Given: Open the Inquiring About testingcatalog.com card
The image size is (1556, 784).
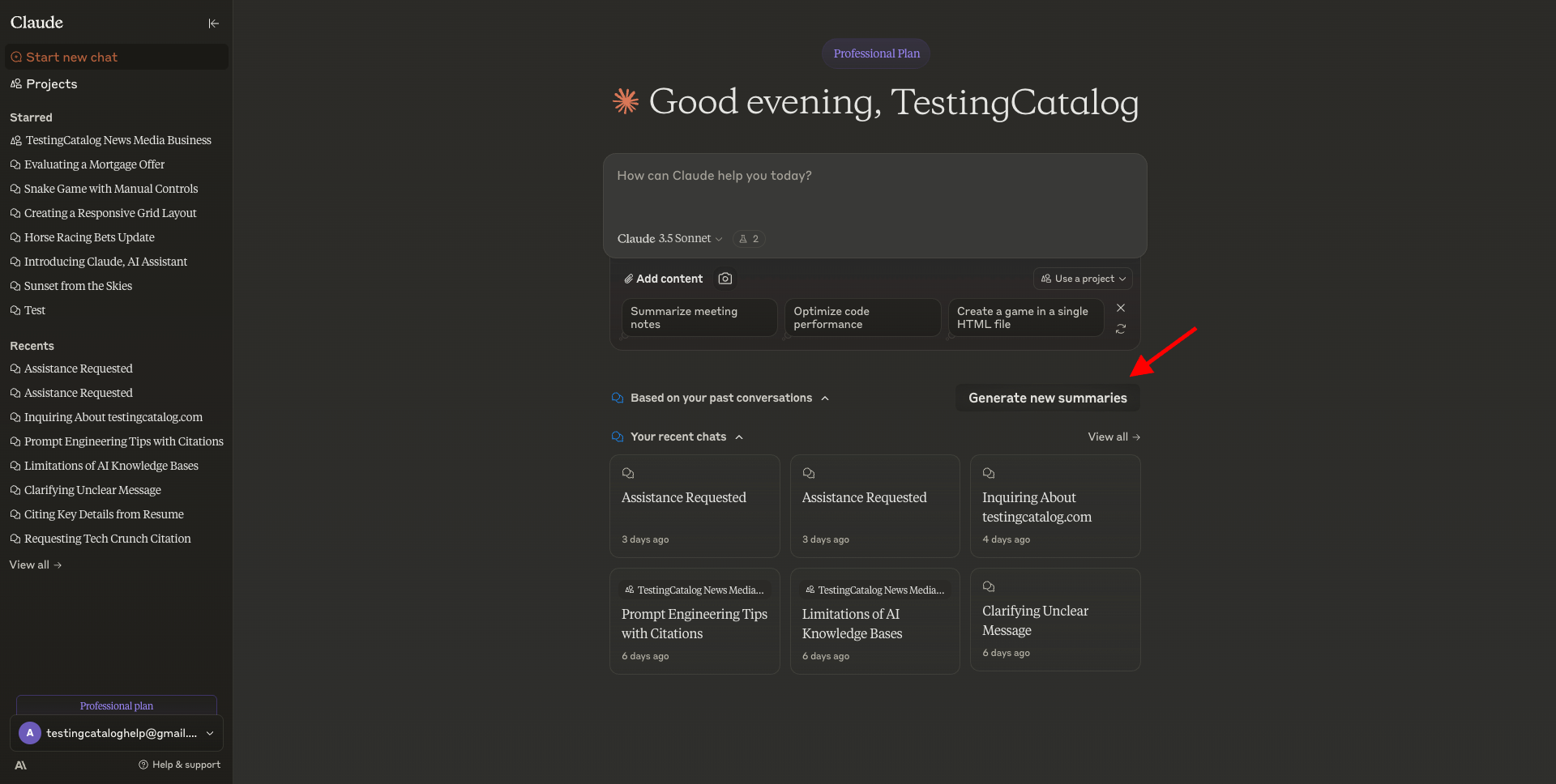Looking at the screenshot, I should coord(1055,506).
